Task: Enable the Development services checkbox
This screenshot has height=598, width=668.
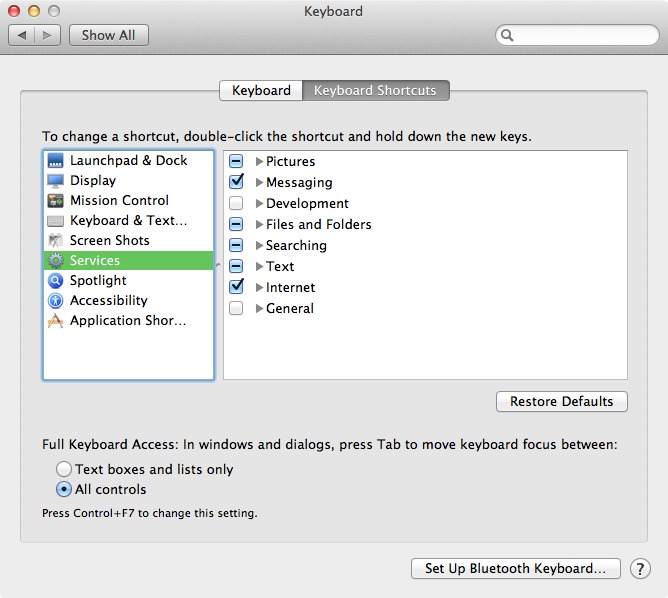Action: tap(236, 204)
